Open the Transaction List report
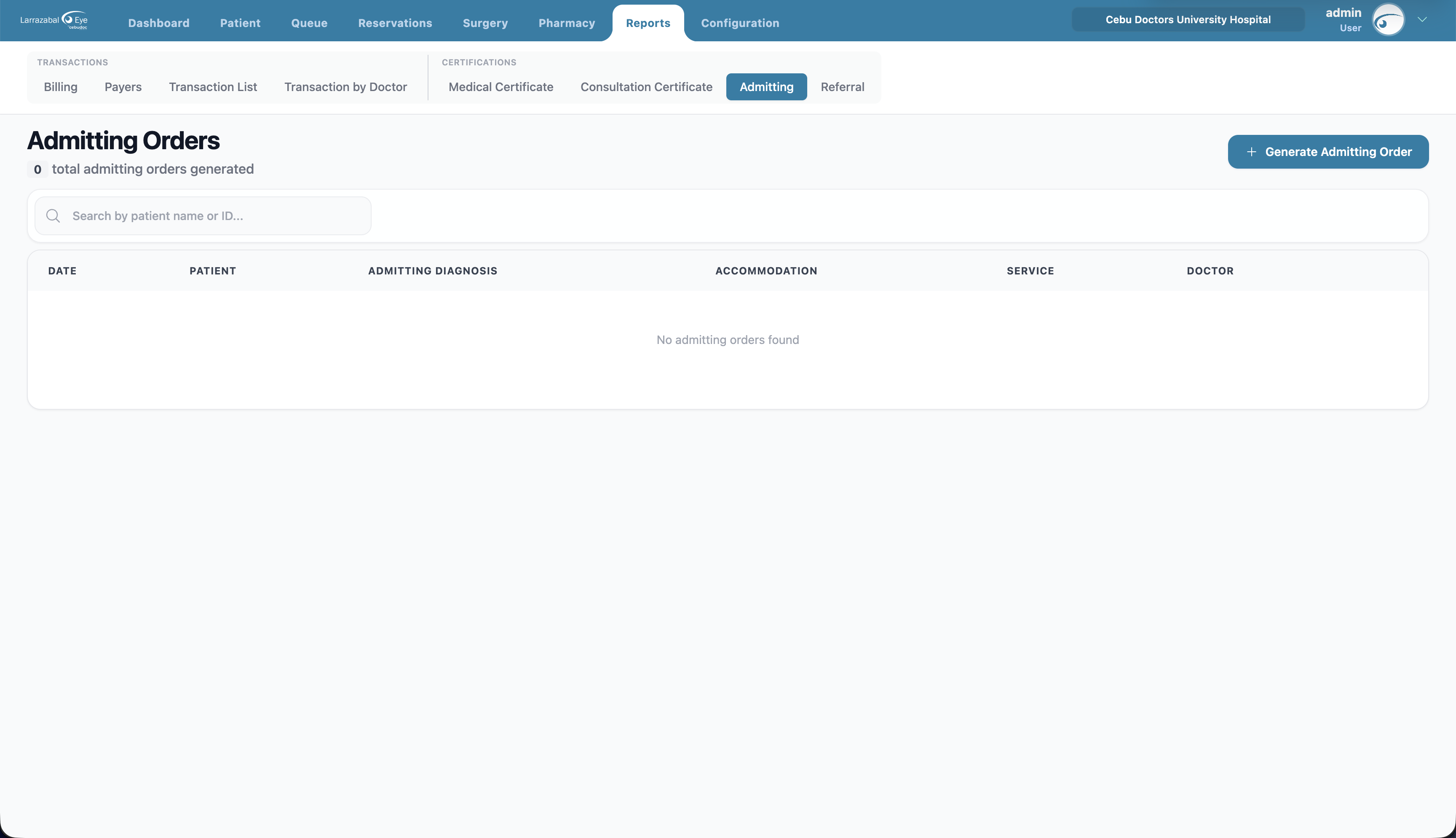Image resolution: width=1456 pixels, height=838 pixels. coord(213,87)
